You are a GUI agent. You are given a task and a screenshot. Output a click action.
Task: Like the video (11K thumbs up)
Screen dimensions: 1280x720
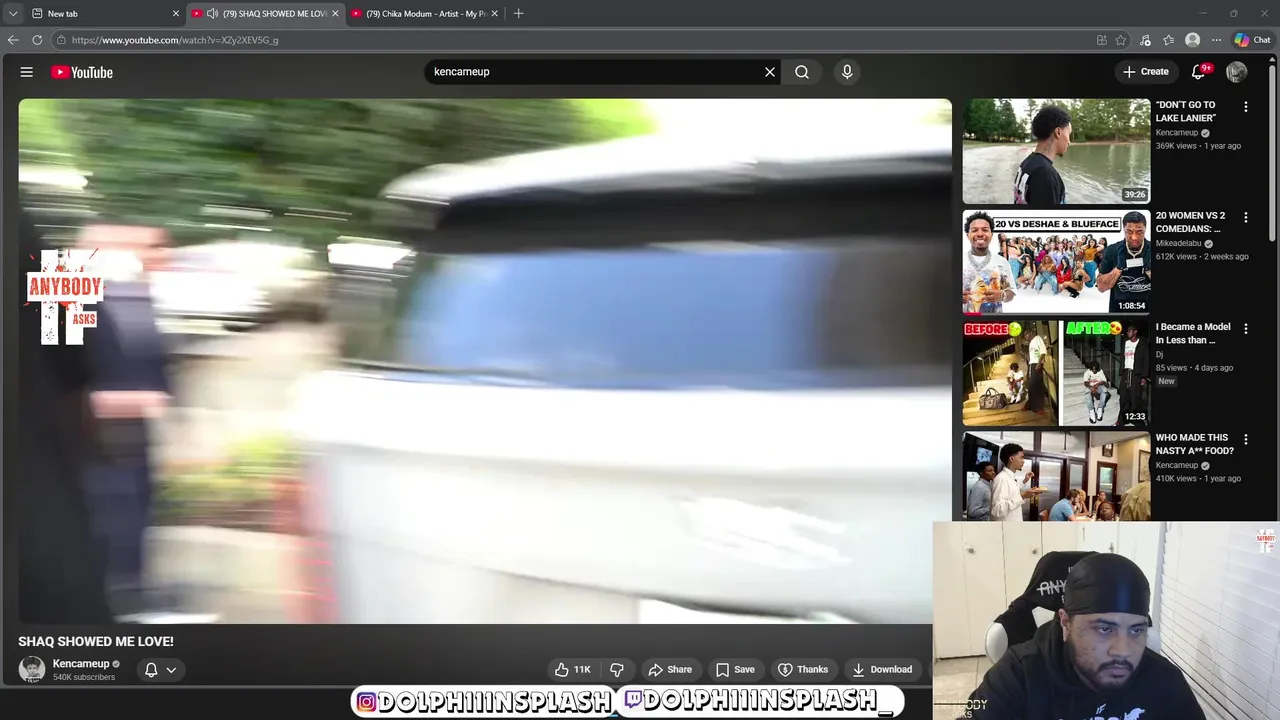tap(573, 670)
